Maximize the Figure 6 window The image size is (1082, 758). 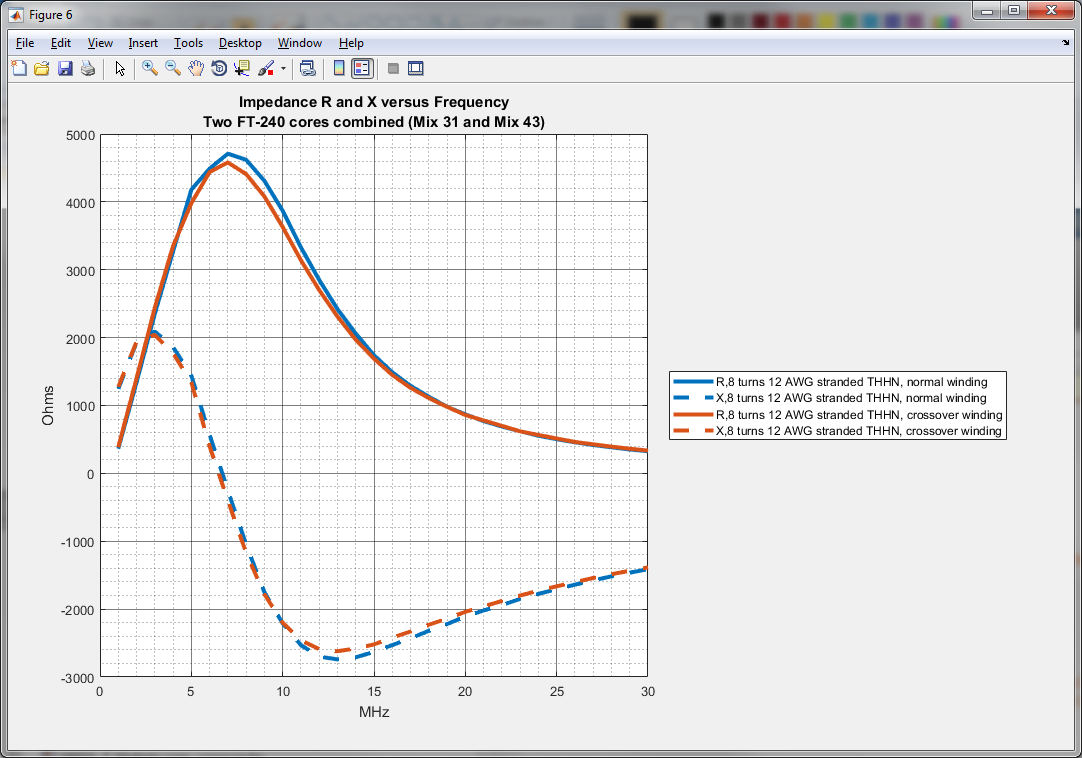pos(1014,10)
